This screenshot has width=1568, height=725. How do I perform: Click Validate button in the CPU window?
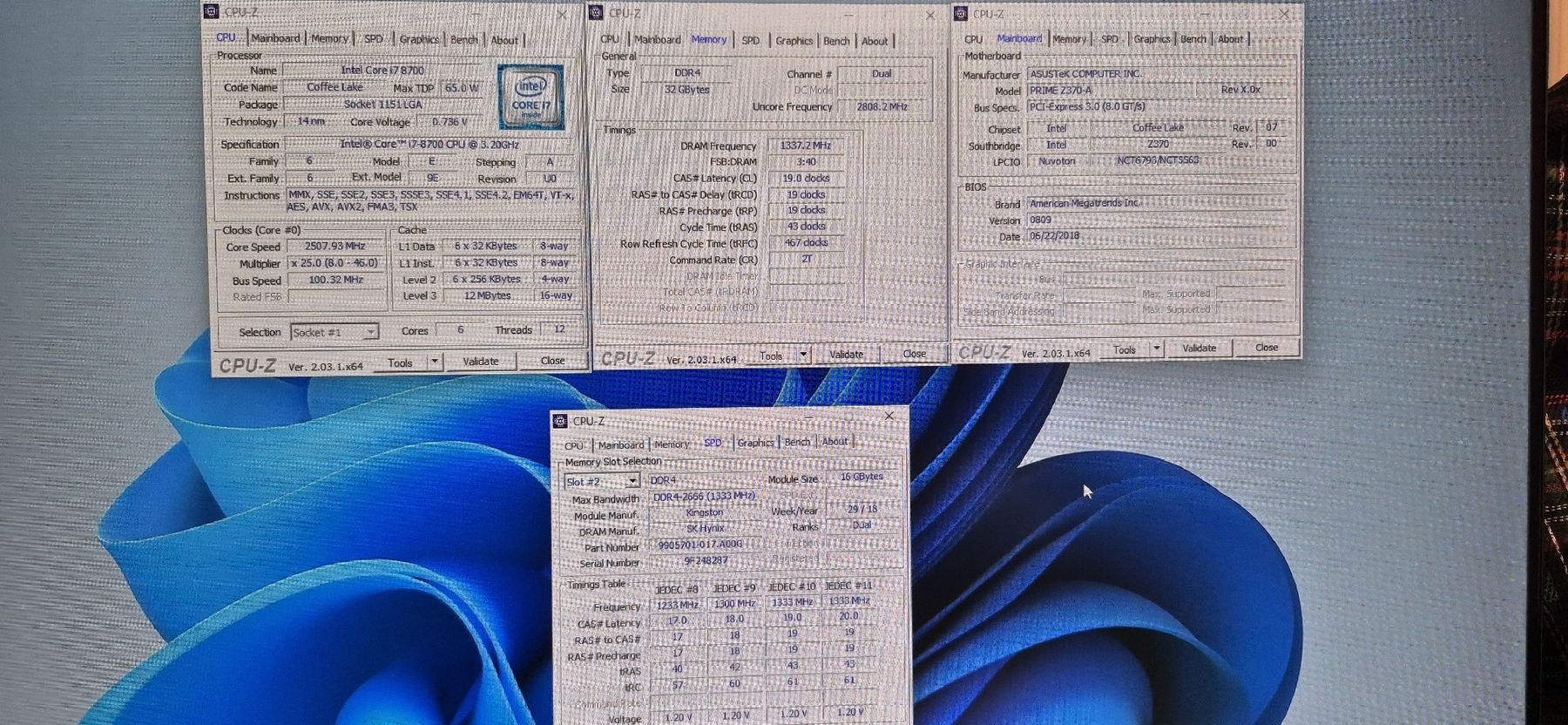[x=481, y=361]
